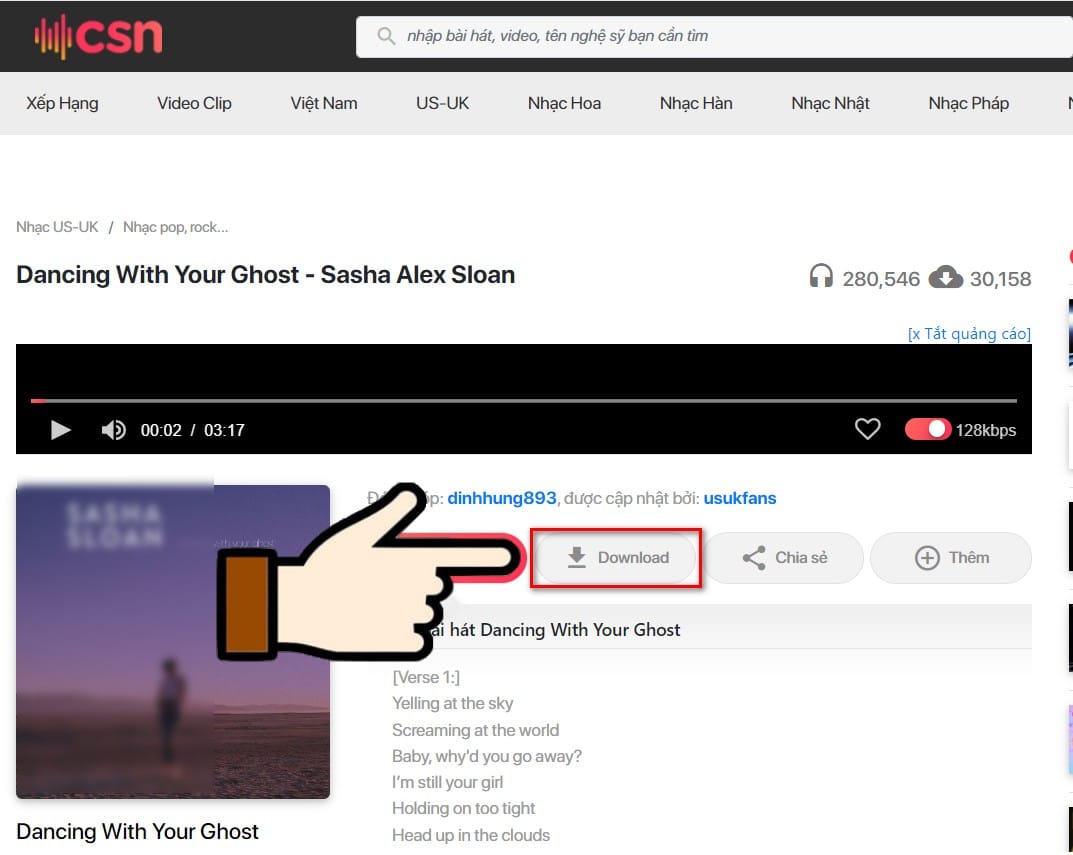Image resolution: width=1073 pixels, height=855 pixels.
Task: Open uploader dinhhung893 profile link
Action: [502, 498]
